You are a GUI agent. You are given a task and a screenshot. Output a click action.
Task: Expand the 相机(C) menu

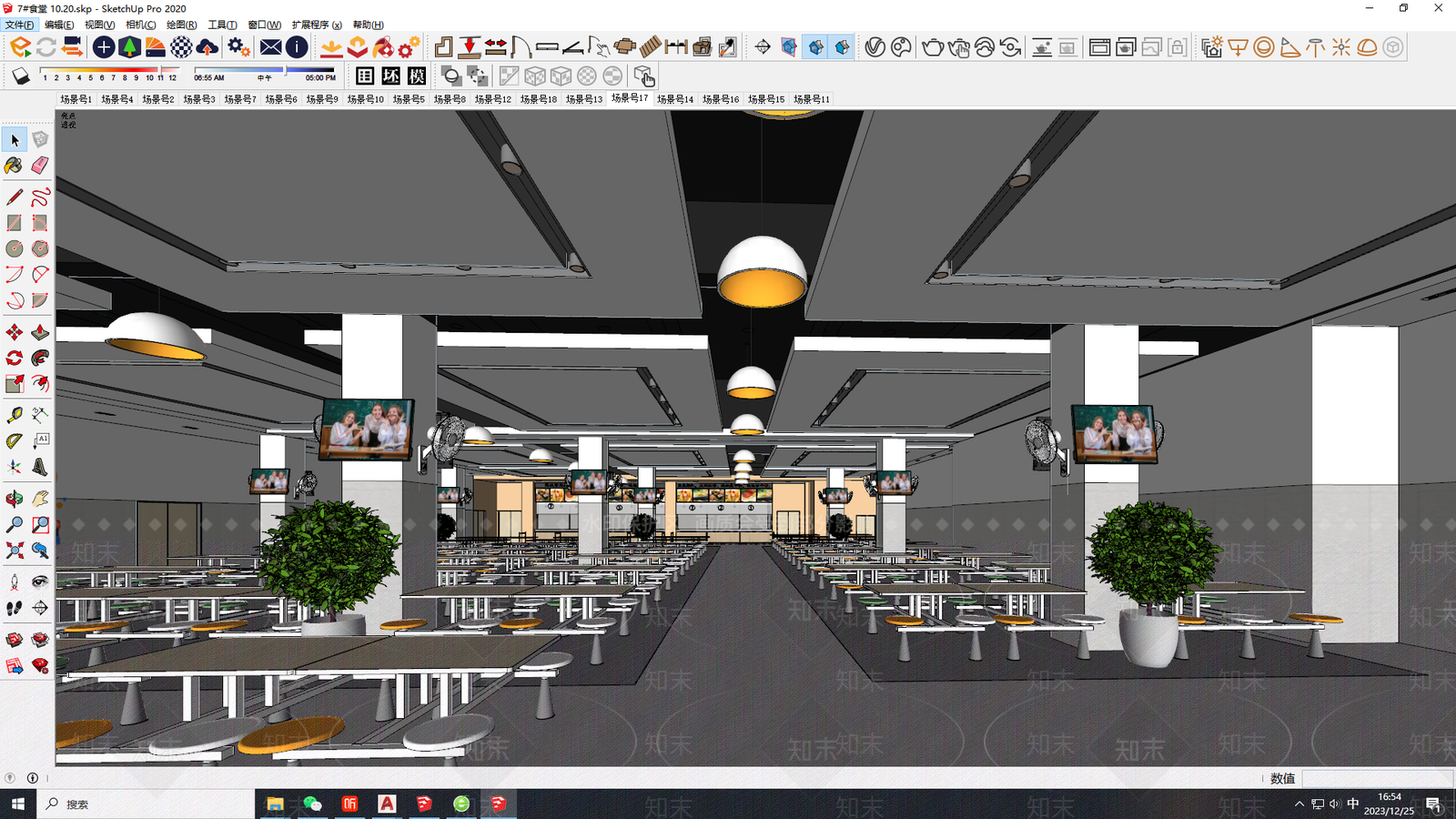coord(140,25)
